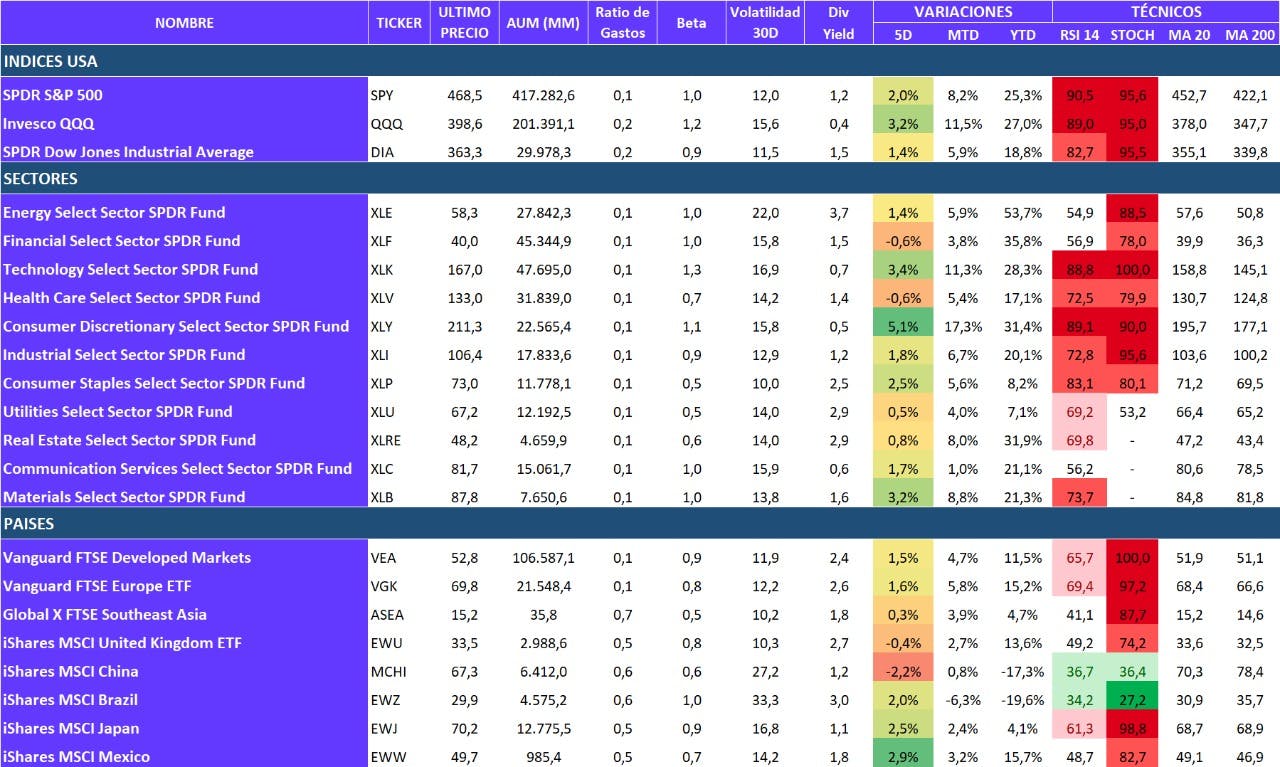
Task: Click the MA 200 column header
Action: point(1250,35)
